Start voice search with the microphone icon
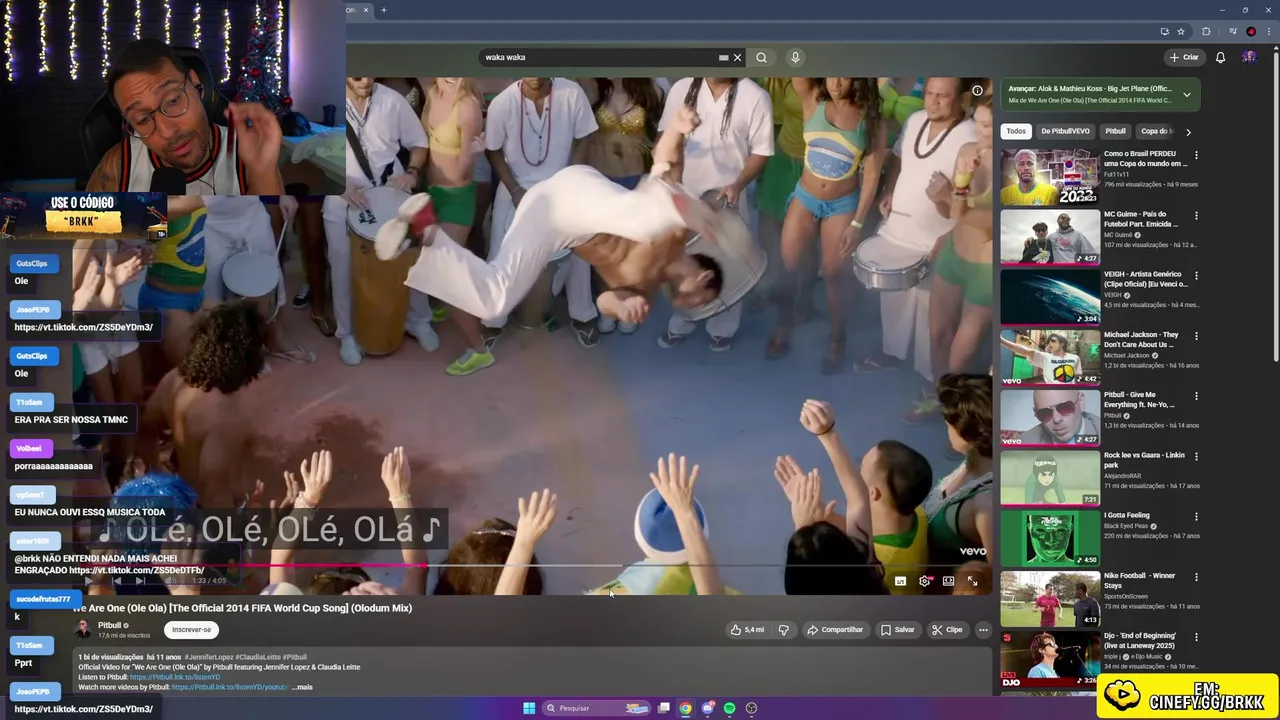 (x=795, y=57)
